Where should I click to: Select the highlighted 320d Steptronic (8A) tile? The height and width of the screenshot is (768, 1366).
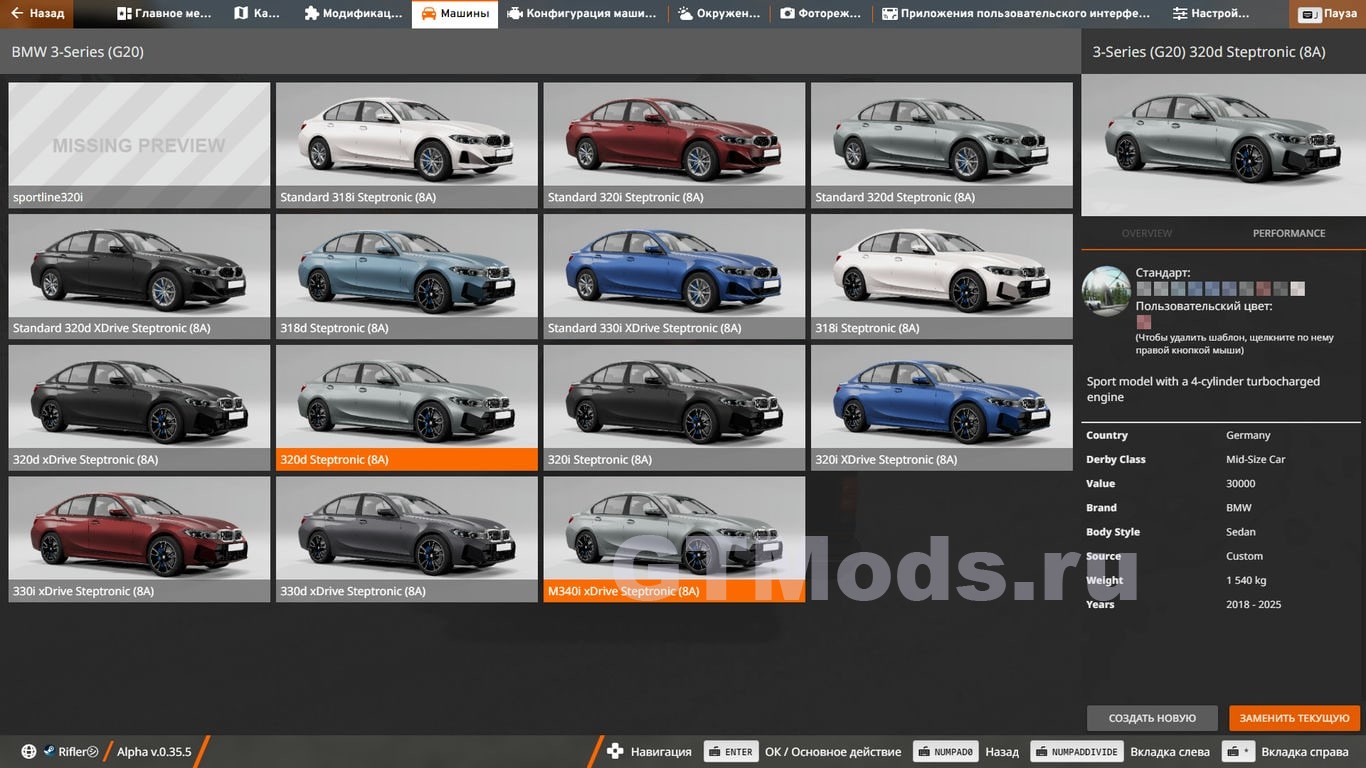[407, 408]
